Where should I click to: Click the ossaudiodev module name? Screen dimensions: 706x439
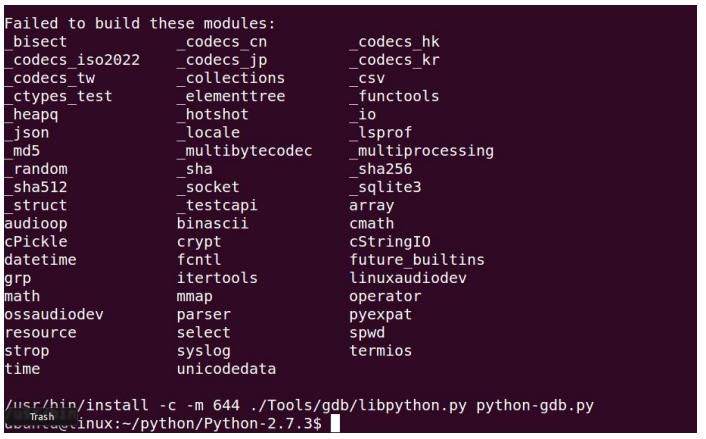pos(54,314)
